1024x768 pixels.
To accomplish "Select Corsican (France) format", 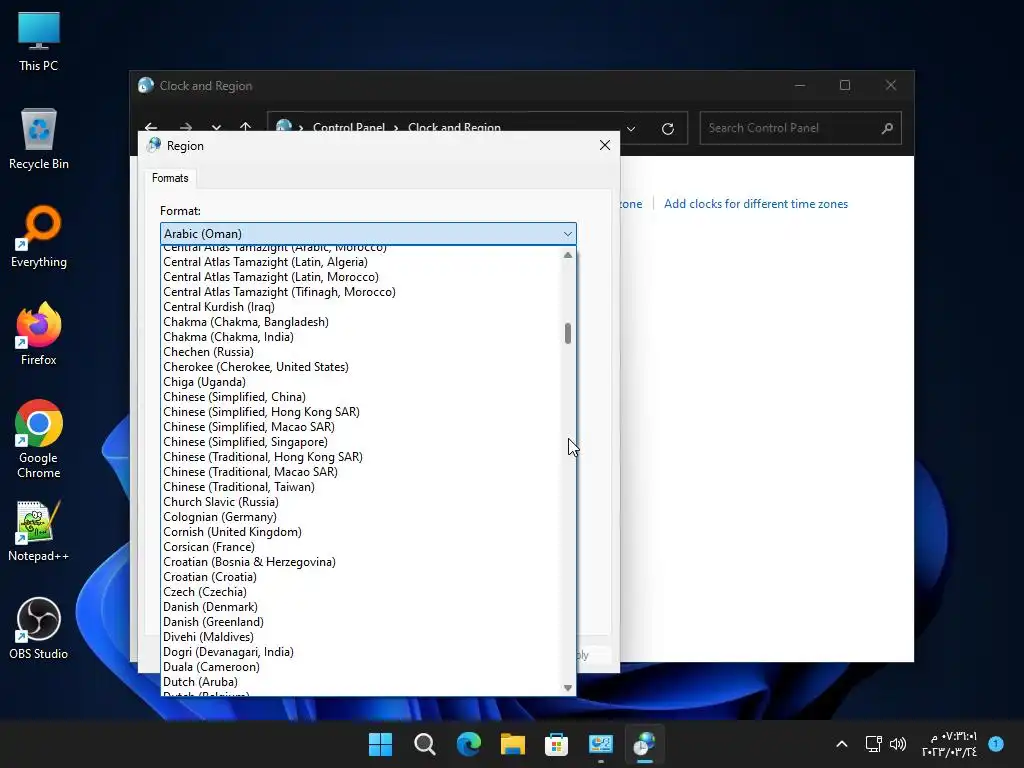I will (361, 547).
